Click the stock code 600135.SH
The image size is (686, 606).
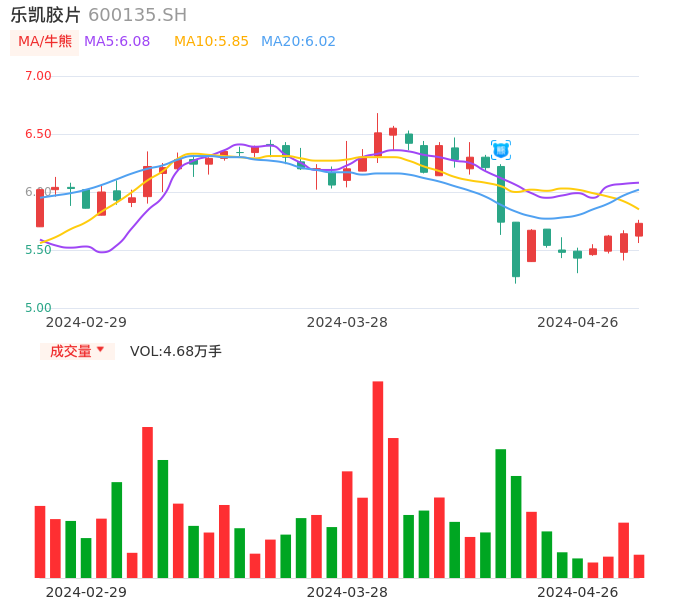[x=137, y=15]
